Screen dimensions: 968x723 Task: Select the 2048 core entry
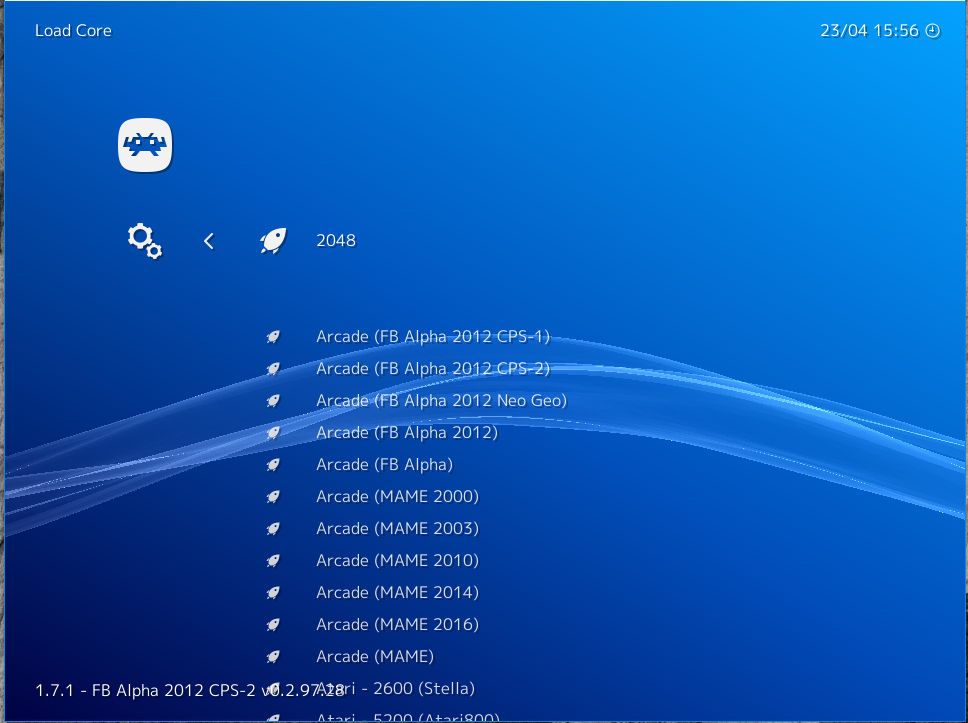336,240
